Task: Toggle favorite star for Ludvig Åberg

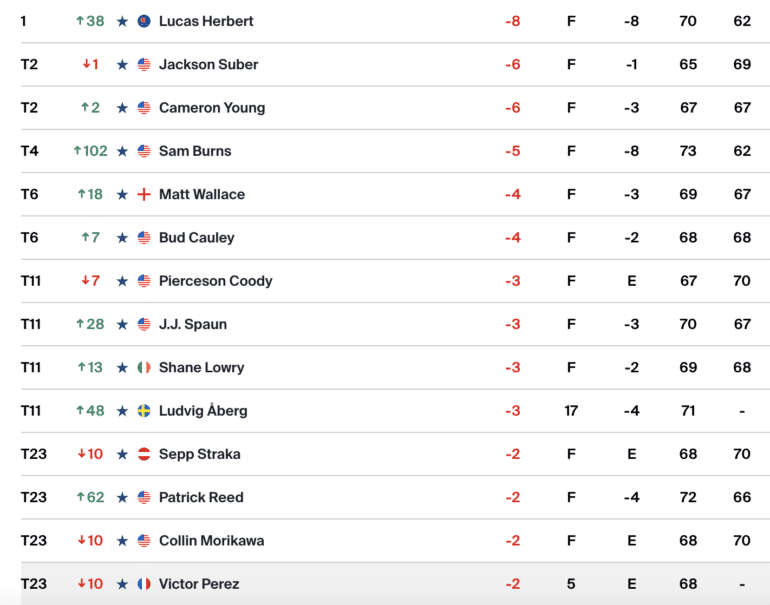Action: [122, 411]
